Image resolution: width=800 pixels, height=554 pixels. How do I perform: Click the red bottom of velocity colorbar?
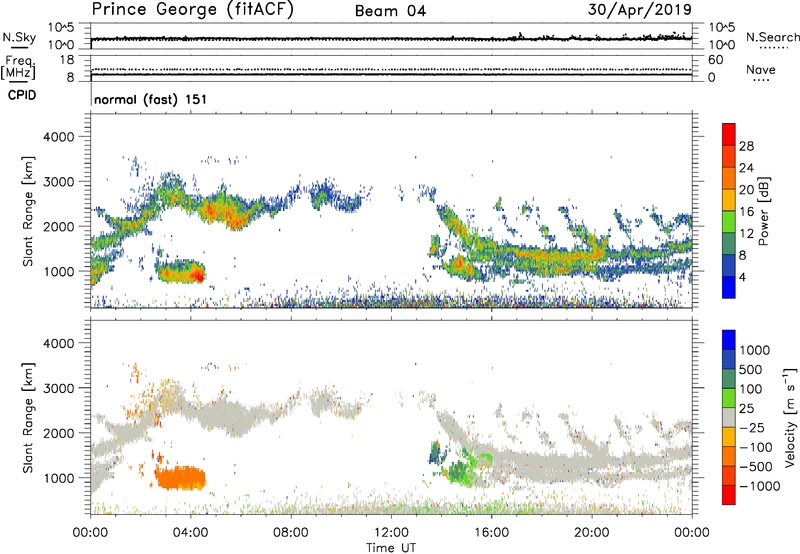[729, 495]
